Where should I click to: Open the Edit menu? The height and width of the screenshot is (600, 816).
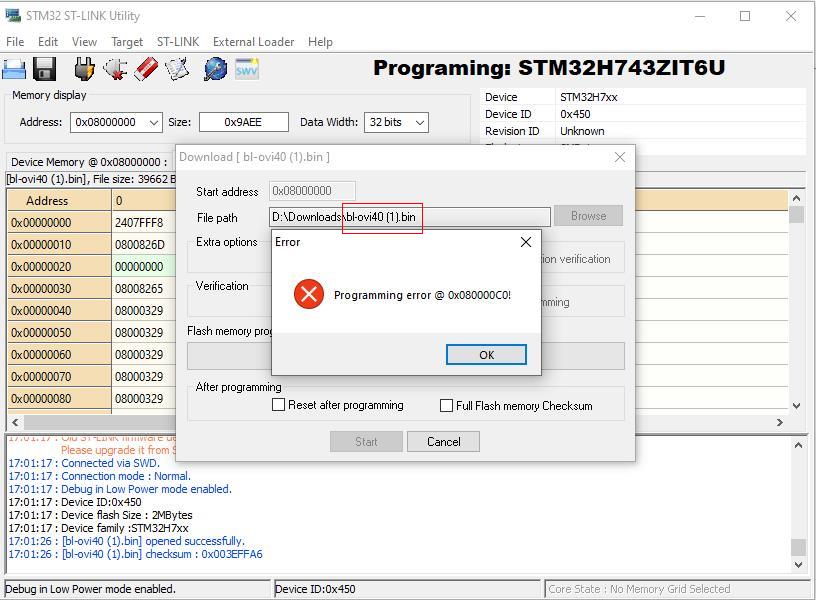48,42
